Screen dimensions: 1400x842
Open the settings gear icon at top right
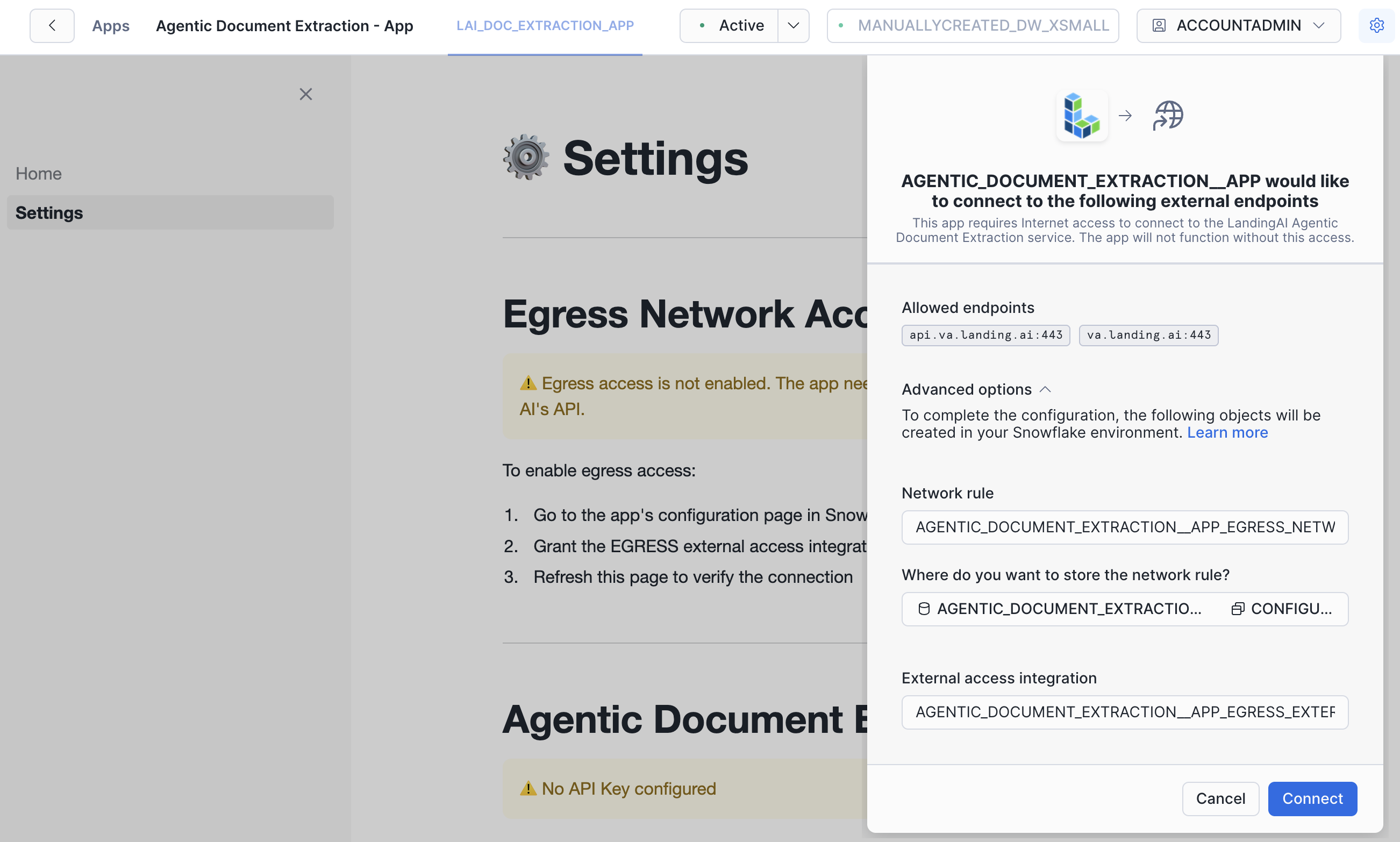pyautogui.click(x=1377, y=25)
